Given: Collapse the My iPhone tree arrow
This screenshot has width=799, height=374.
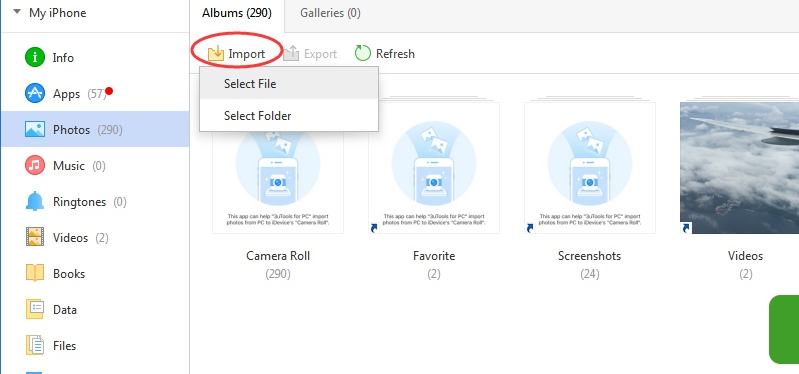Looking at the screenshot, I should pos(17,11).
